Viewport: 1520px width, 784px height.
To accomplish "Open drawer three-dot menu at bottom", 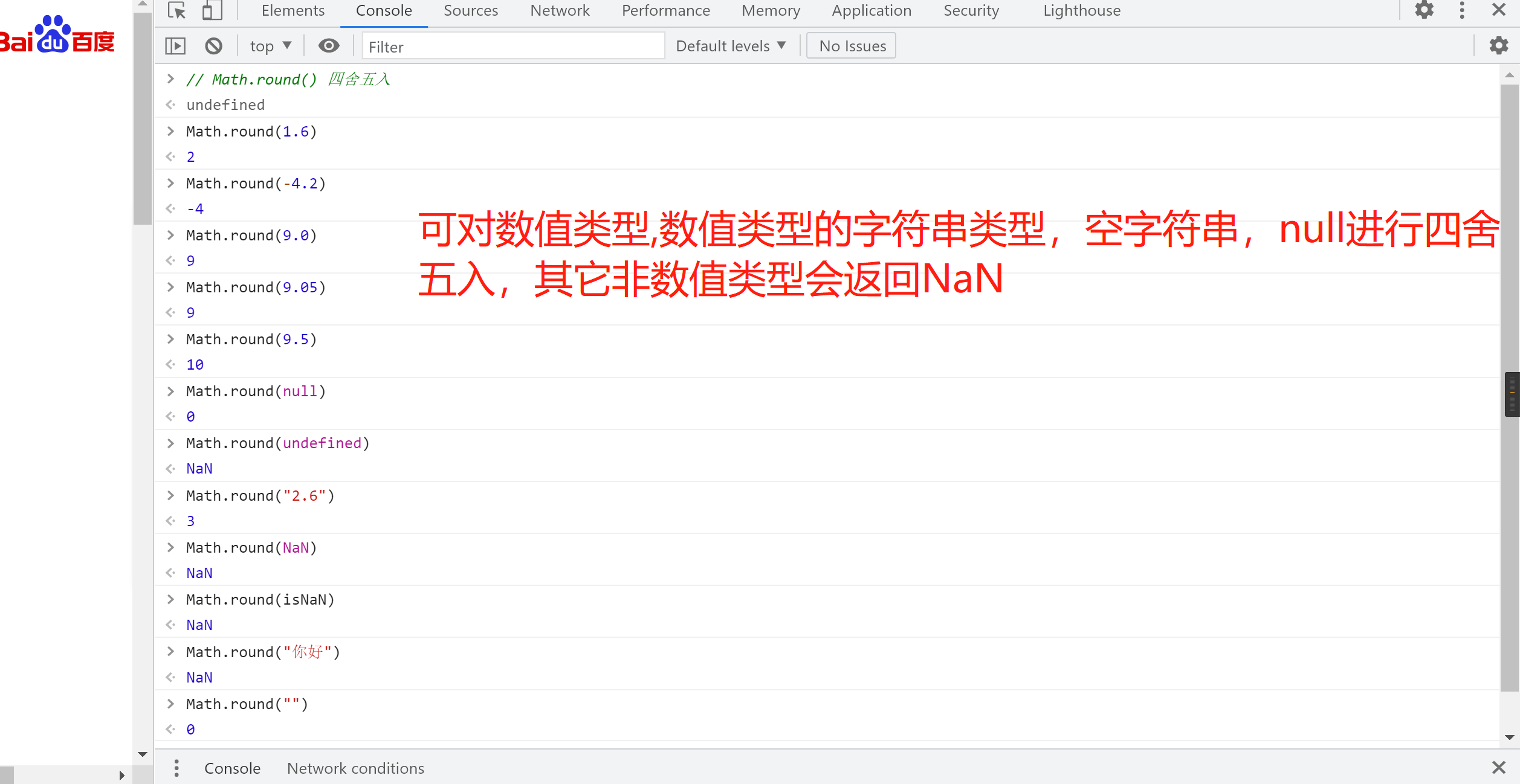I will tap(176, 768).
